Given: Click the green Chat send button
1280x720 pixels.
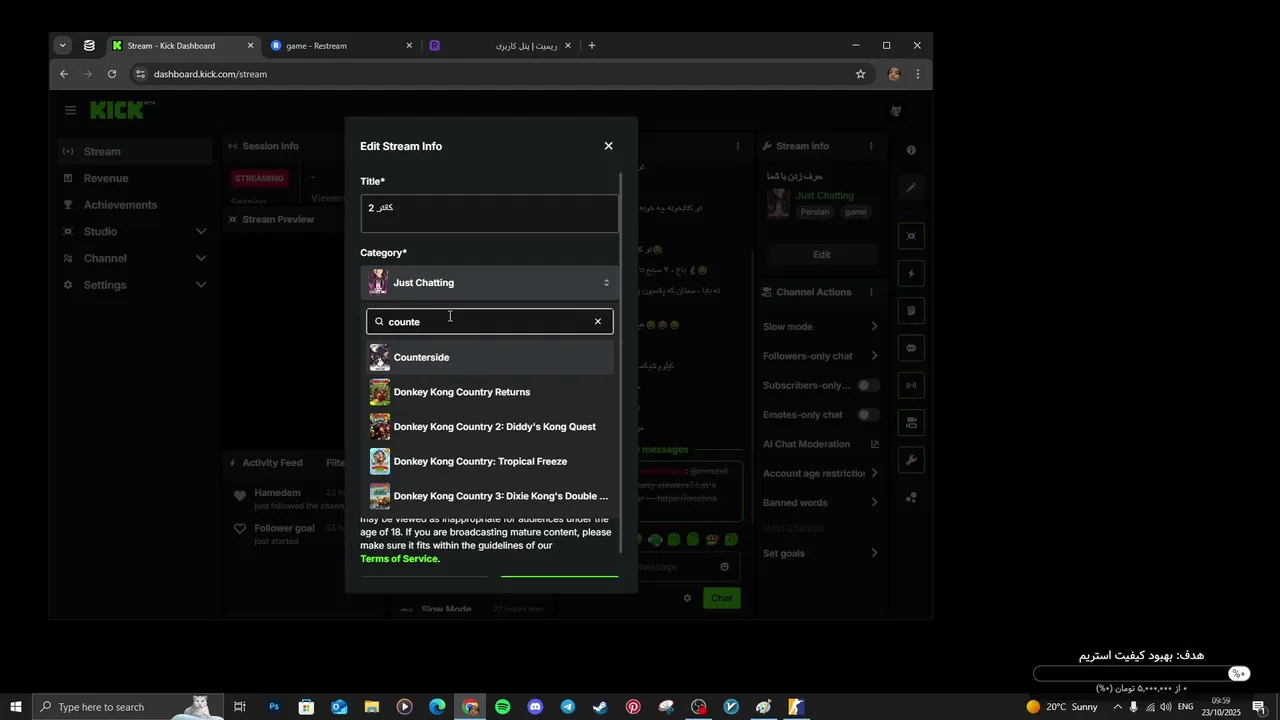Looking at the screenshot, I should (722, 598).
